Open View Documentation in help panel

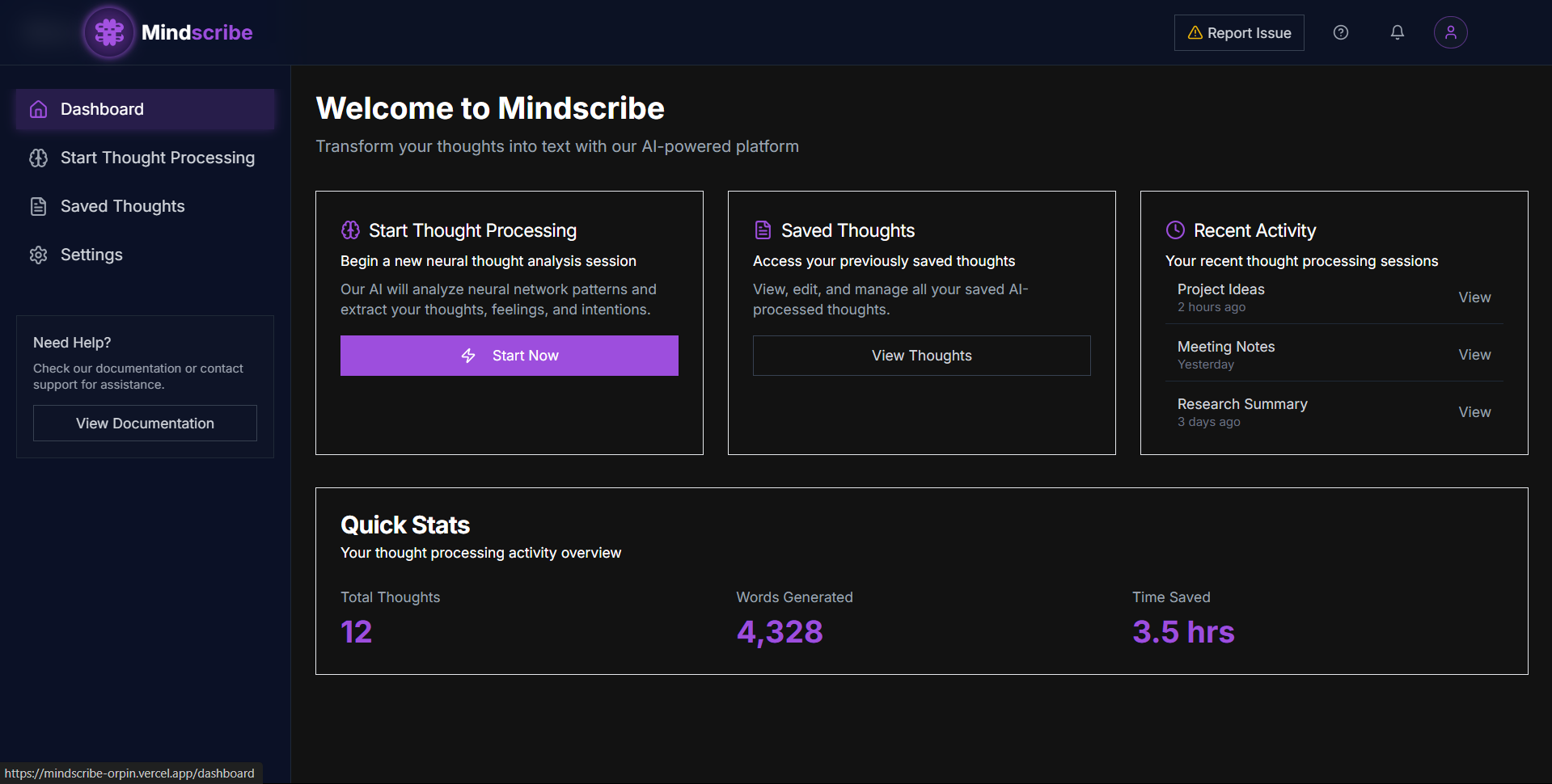[x=145, y=424]
